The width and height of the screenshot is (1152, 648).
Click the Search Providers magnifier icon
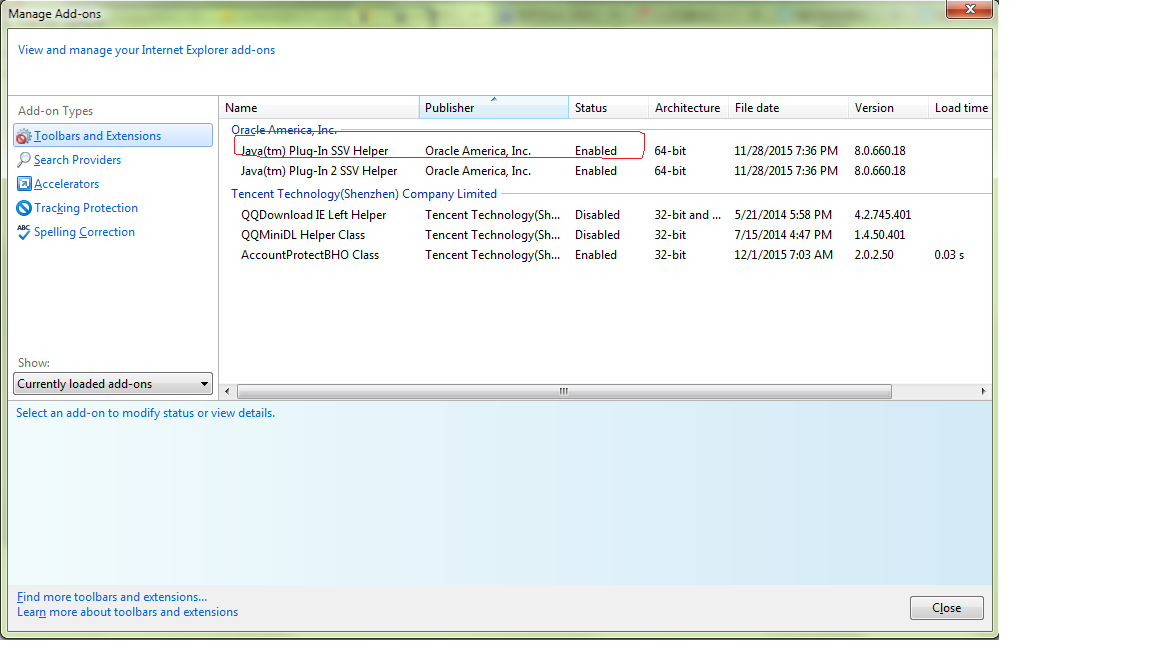tap(24, 159)
